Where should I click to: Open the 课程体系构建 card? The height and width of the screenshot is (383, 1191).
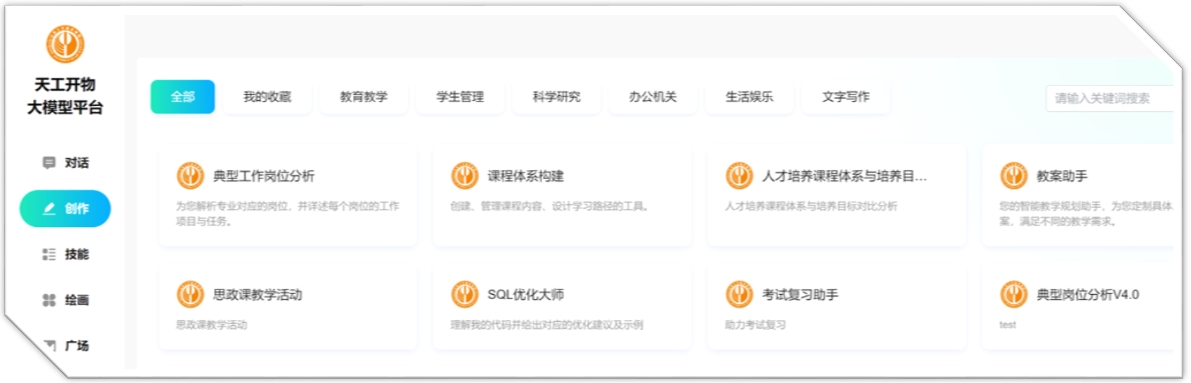(x=562, y=196)
